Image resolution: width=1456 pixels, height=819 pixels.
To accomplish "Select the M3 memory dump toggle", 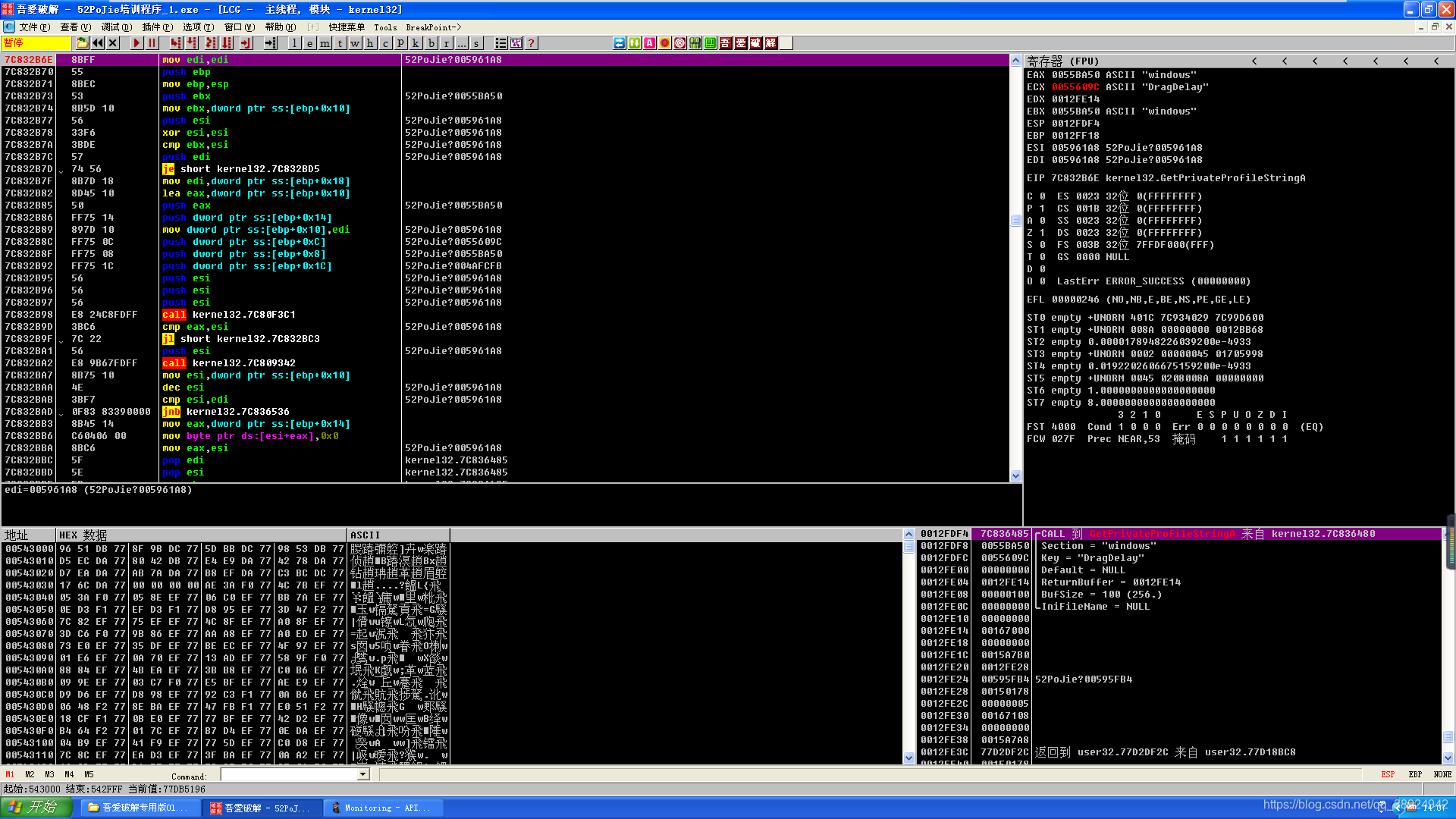I will pyautogui.click(x=49, y=774).
